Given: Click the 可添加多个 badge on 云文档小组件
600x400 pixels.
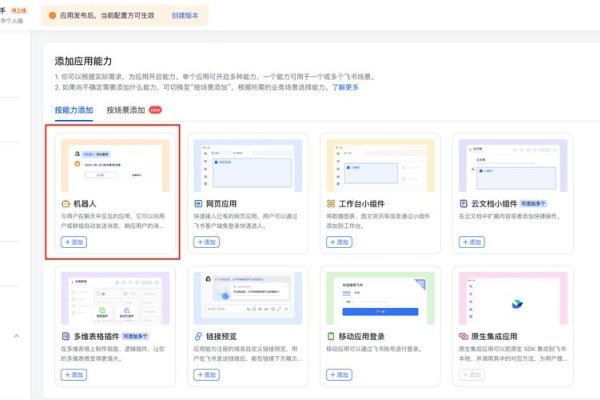Looking at the screenshot, I should click(x=533, y=204).
